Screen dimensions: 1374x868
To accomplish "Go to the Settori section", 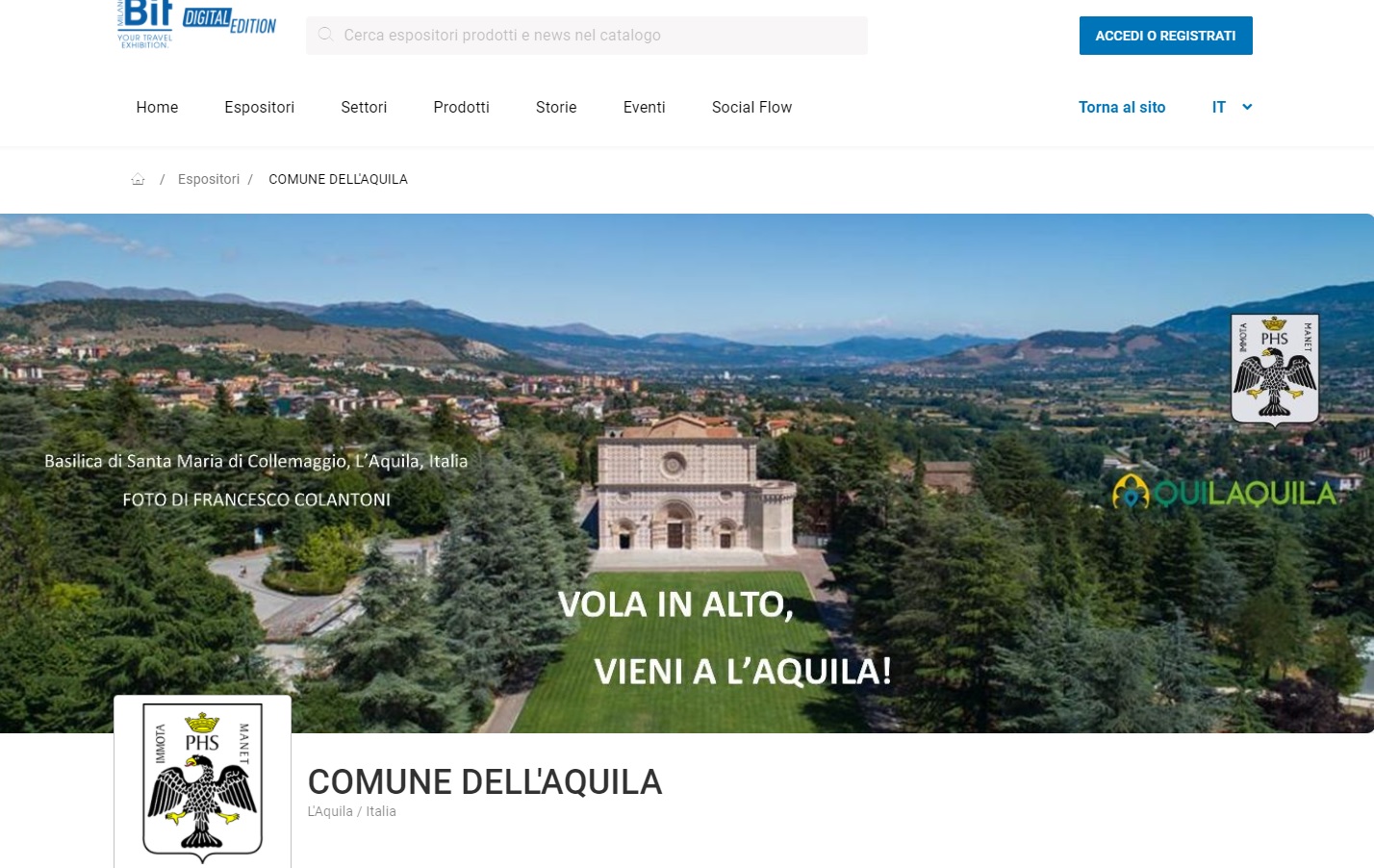I will coord(364,107).
